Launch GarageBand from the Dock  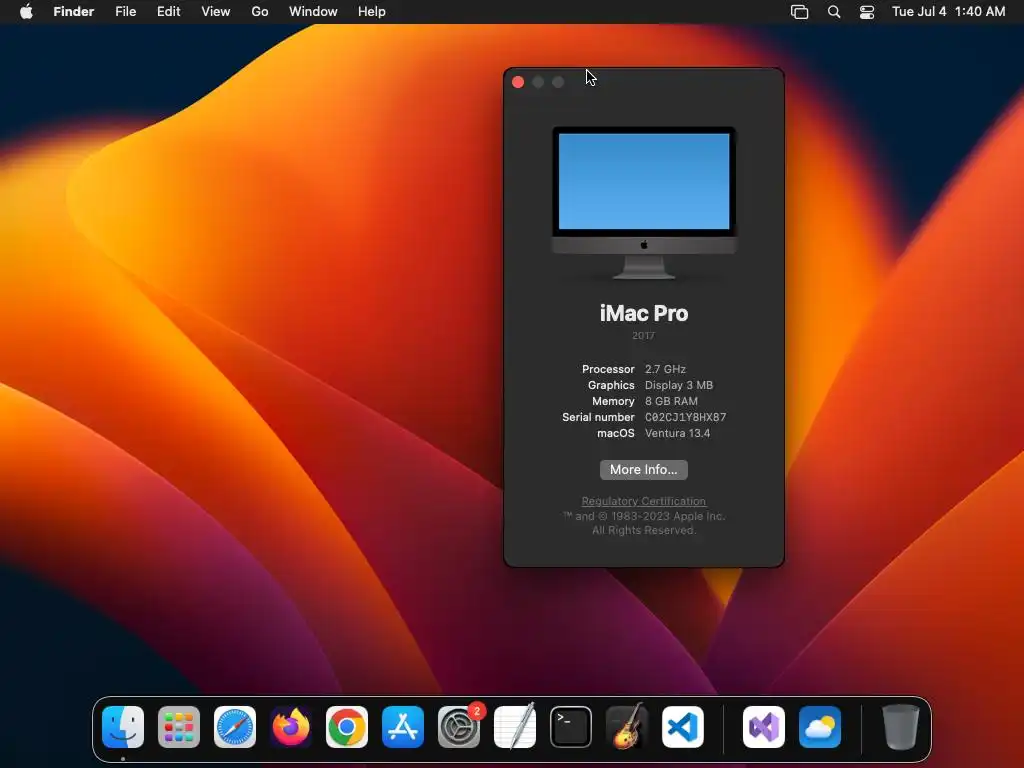pos(627,727)
